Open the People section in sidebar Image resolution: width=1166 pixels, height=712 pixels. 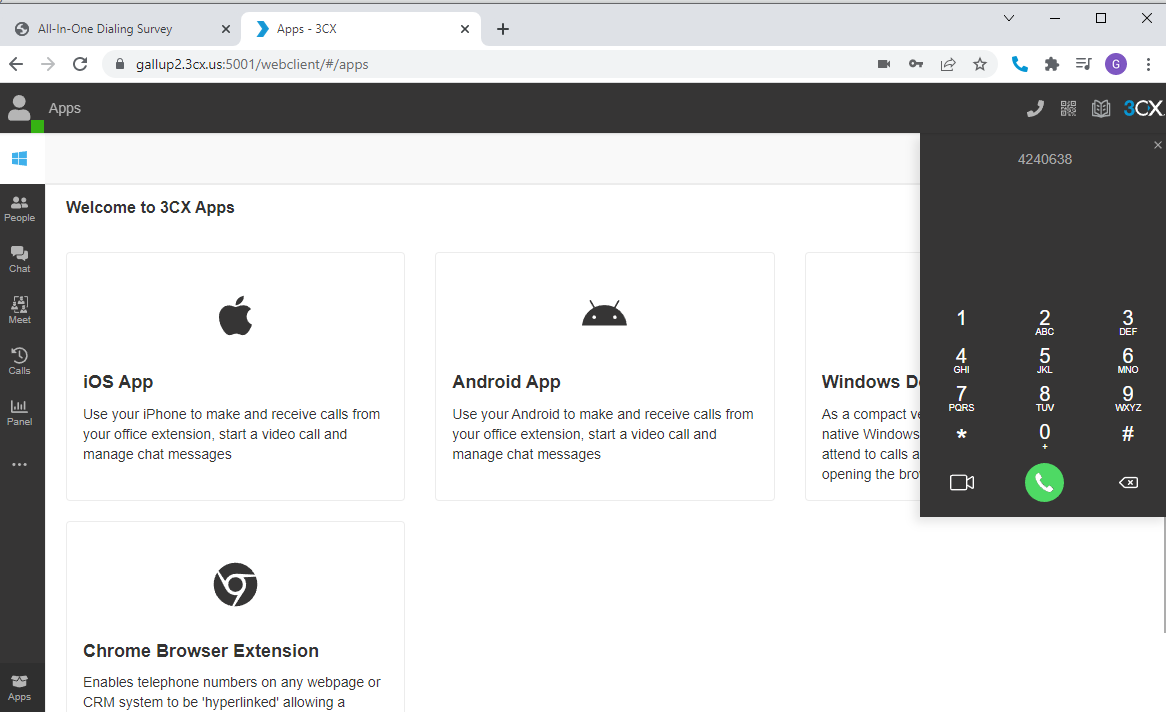click(x=19, y=209)
